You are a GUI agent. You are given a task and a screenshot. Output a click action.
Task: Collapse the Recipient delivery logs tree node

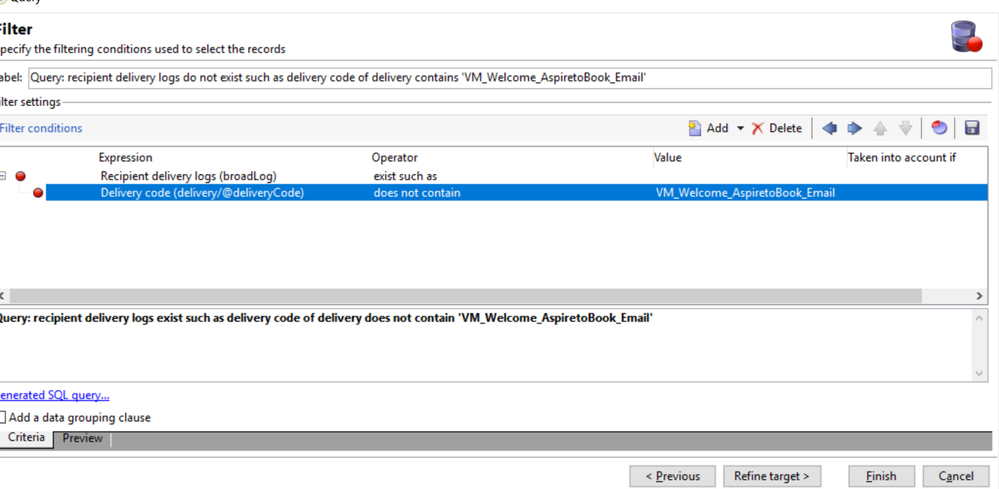tap(3, 176)
